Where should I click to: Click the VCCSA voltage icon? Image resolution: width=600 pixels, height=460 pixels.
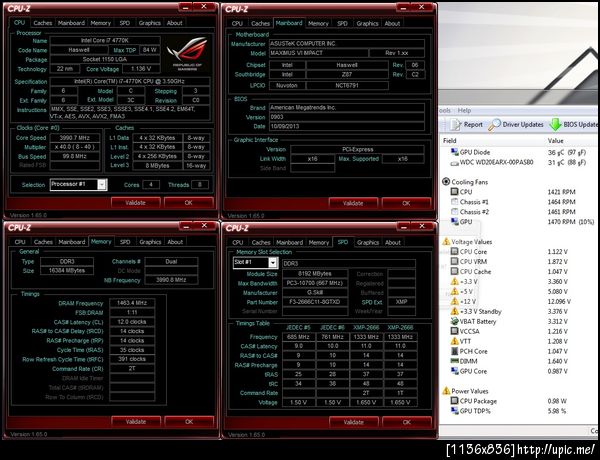[x=455, y=331]
